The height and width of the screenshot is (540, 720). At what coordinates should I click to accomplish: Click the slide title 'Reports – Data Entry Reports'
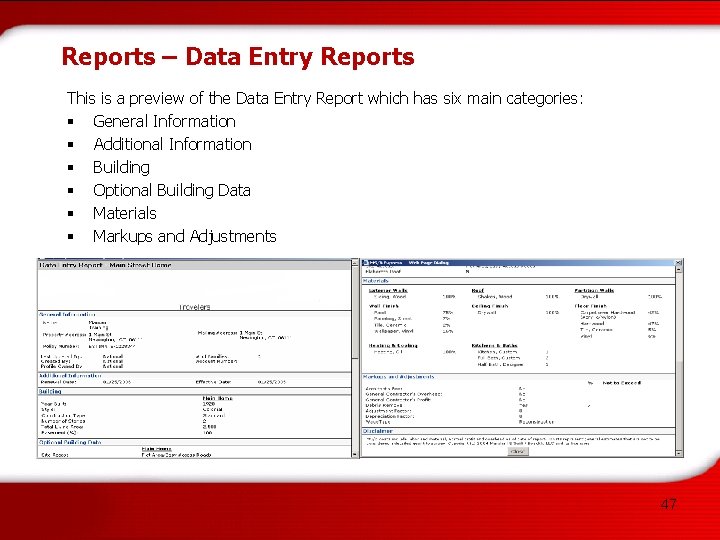pos(238,57)
